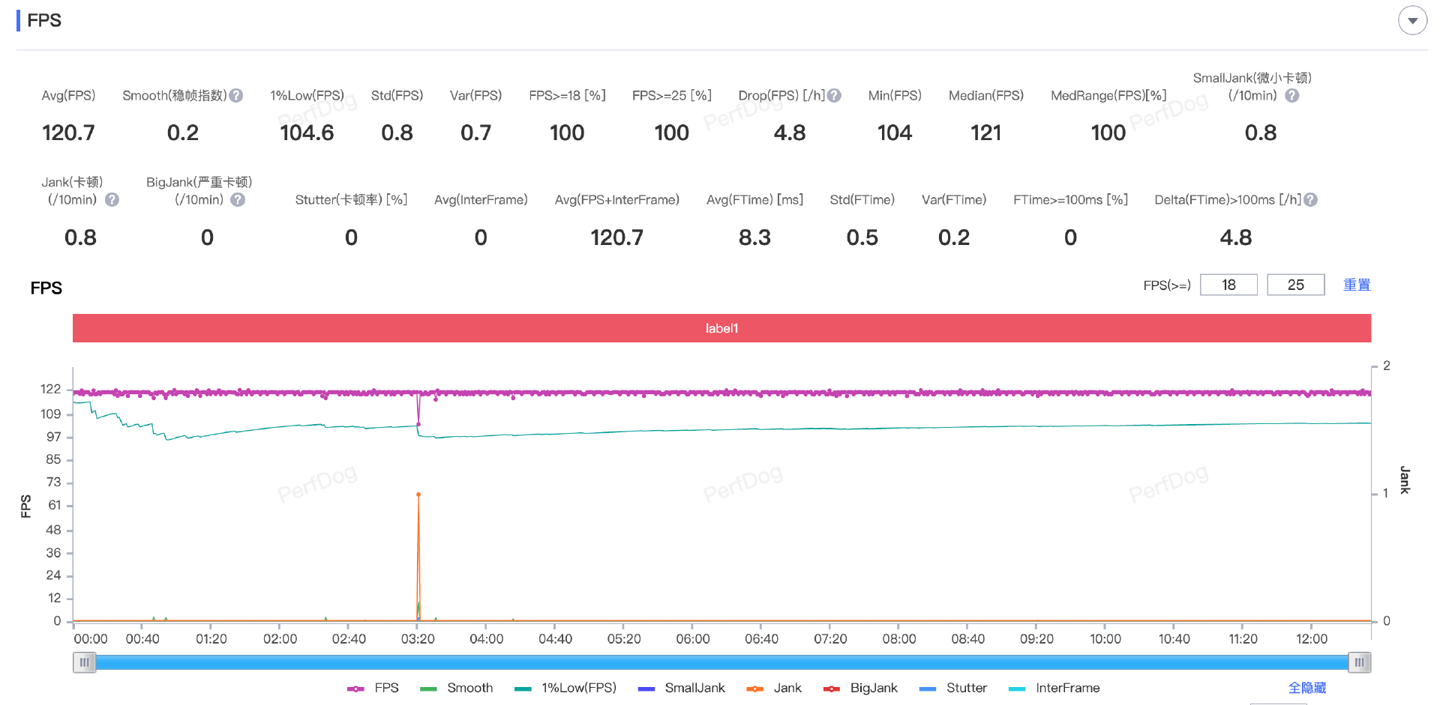Screen dimensions: 1440x705
Task: Toggle Smooth series in chart legend
Action: point(457,688)
